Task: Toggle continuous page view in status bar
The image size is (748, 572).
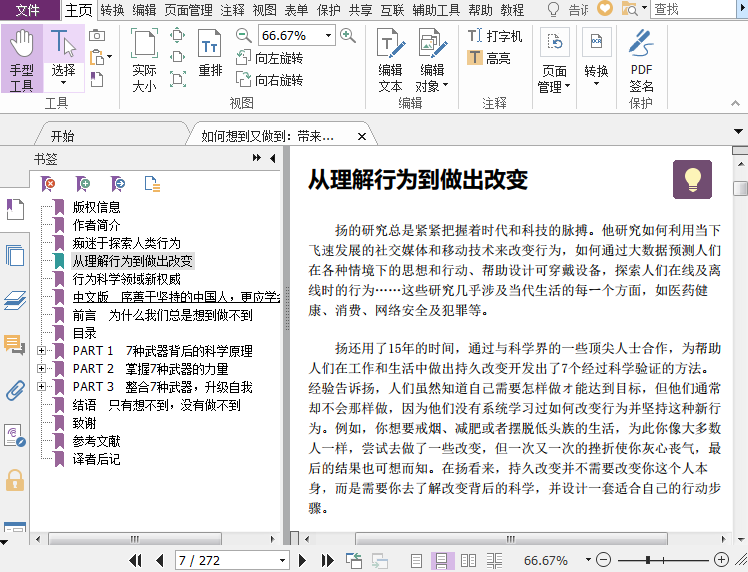Action: click(x=441, y=560)
